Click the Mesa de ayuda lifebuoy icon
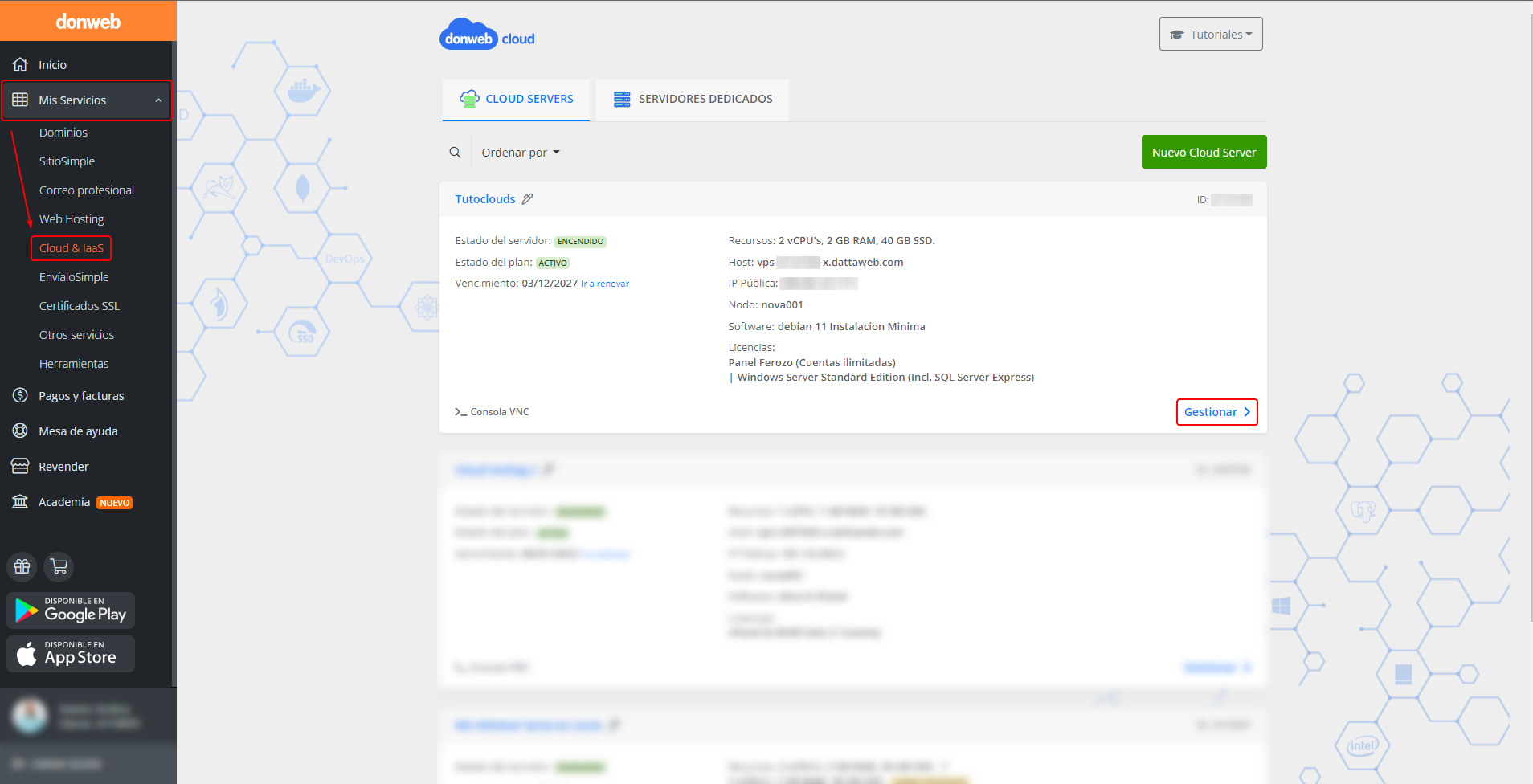 tap(20, 431)
